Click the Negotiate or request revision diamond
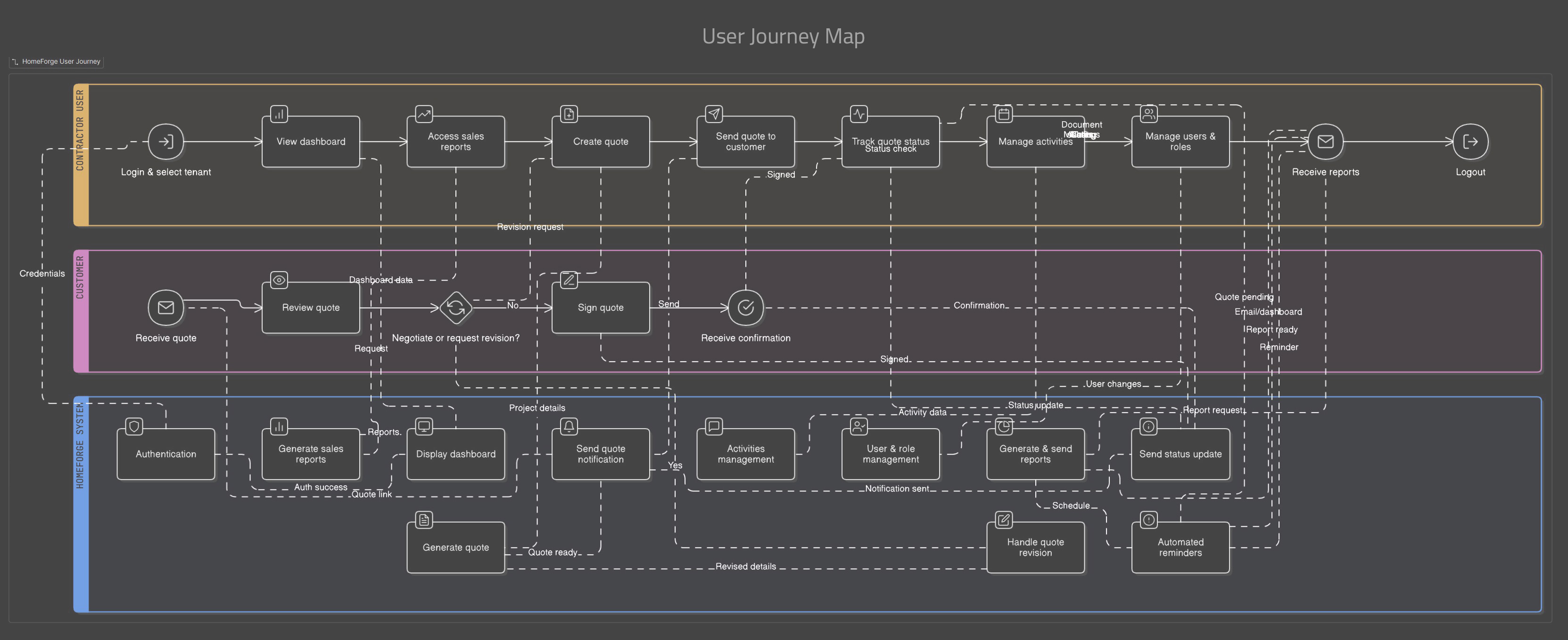 455,308
